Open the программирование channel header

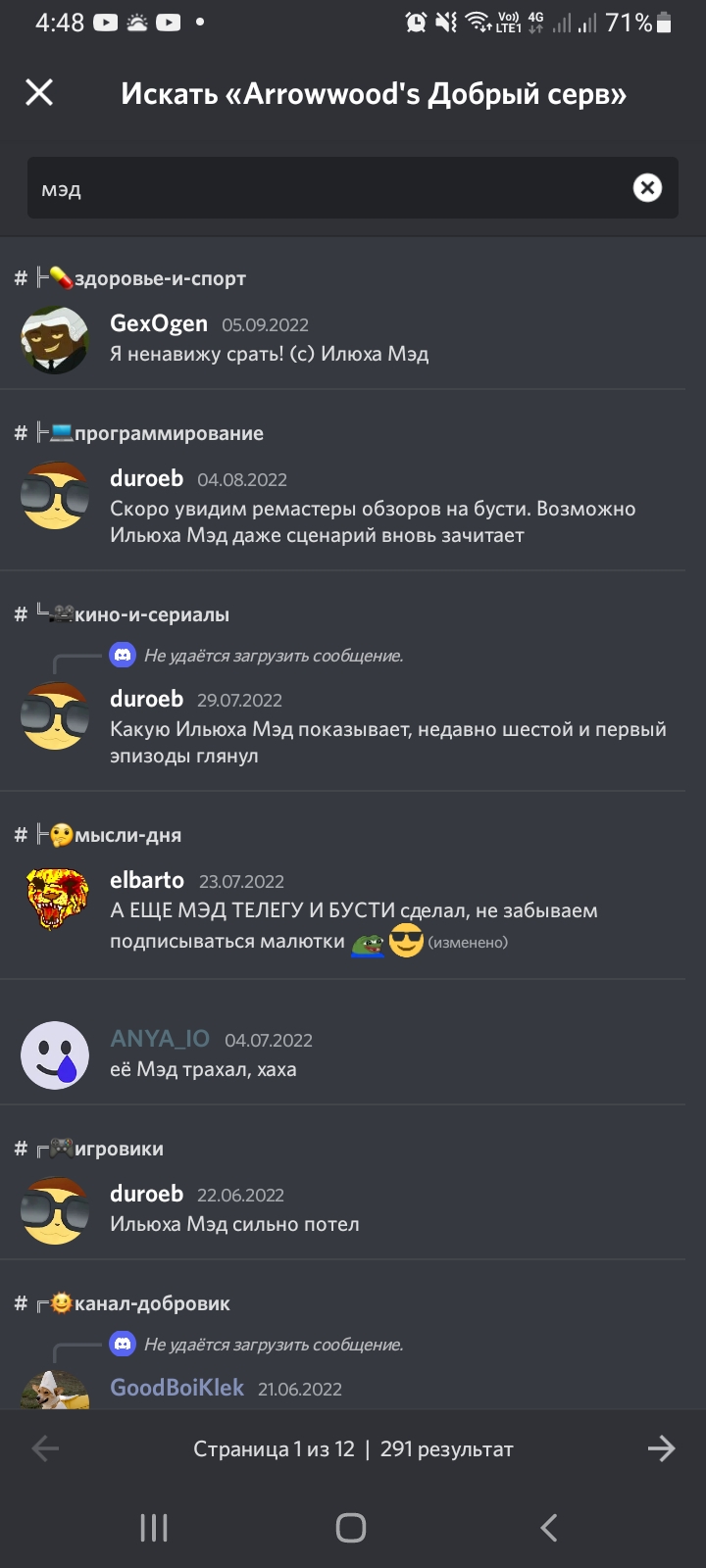click(138, 433)
